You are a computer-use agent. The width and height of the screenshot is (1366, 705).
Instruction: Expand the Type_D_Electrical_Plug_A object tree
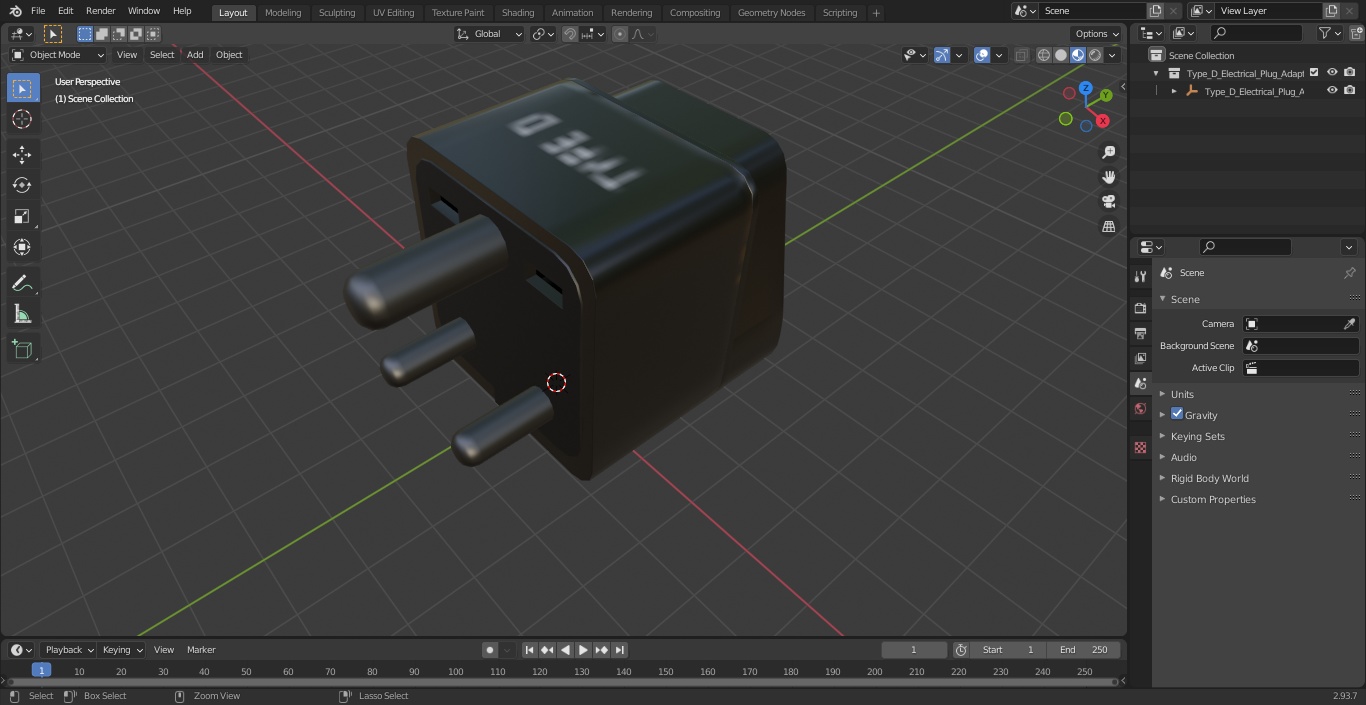1174,91
